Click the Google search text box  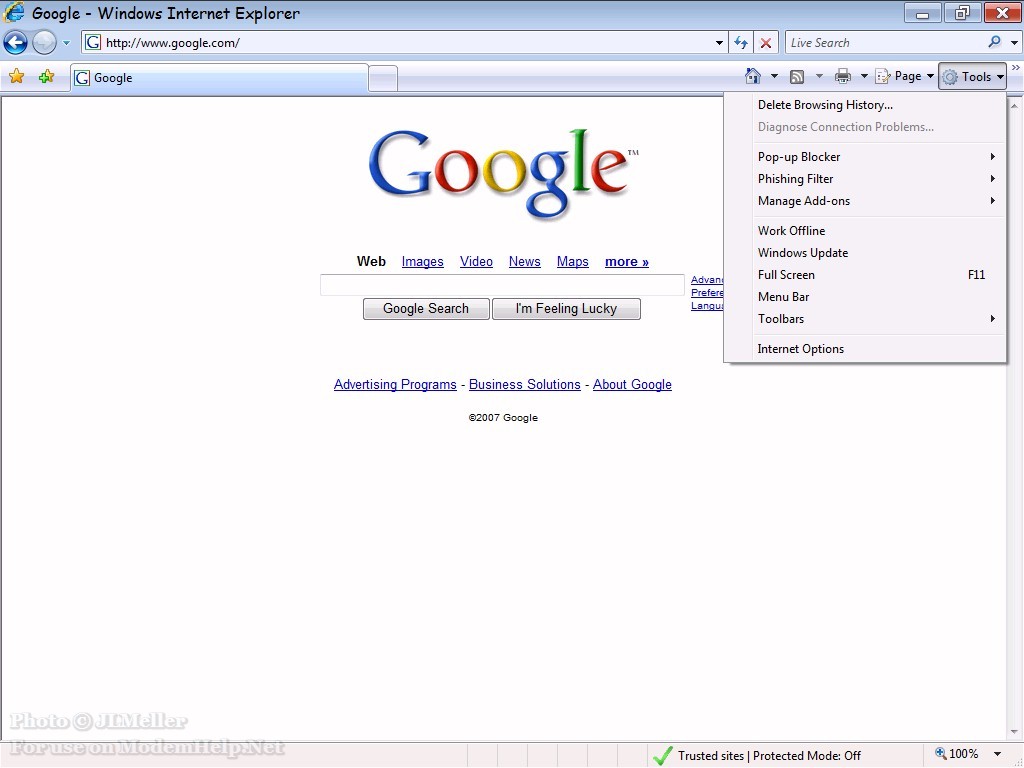coord(502,285)
